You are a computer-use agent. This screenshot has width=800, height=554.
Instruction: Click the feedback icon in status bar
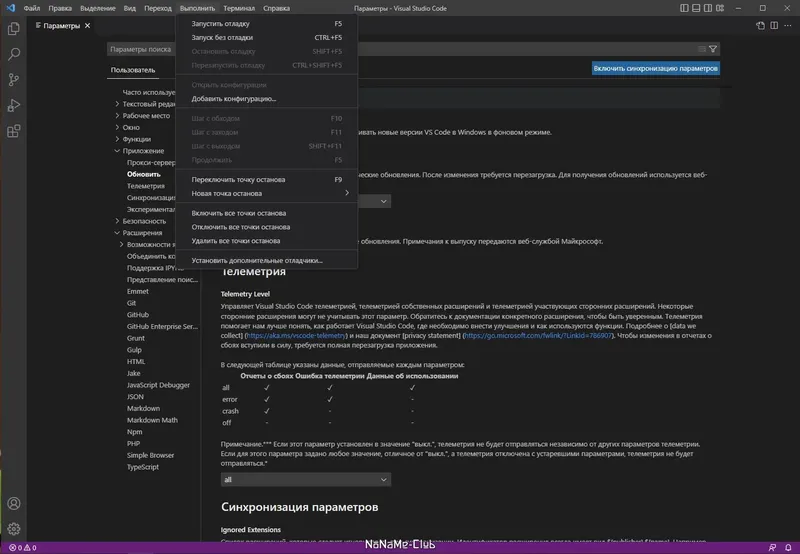(772, 547)
